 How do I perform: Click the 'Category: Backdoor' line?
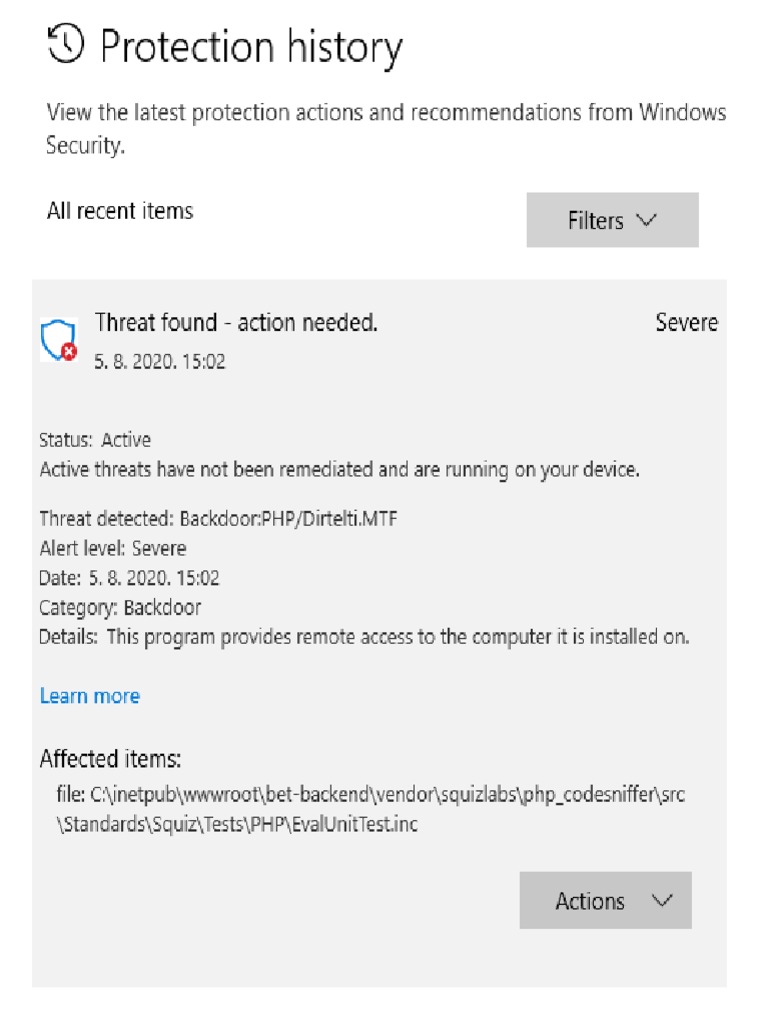(120, 607)
